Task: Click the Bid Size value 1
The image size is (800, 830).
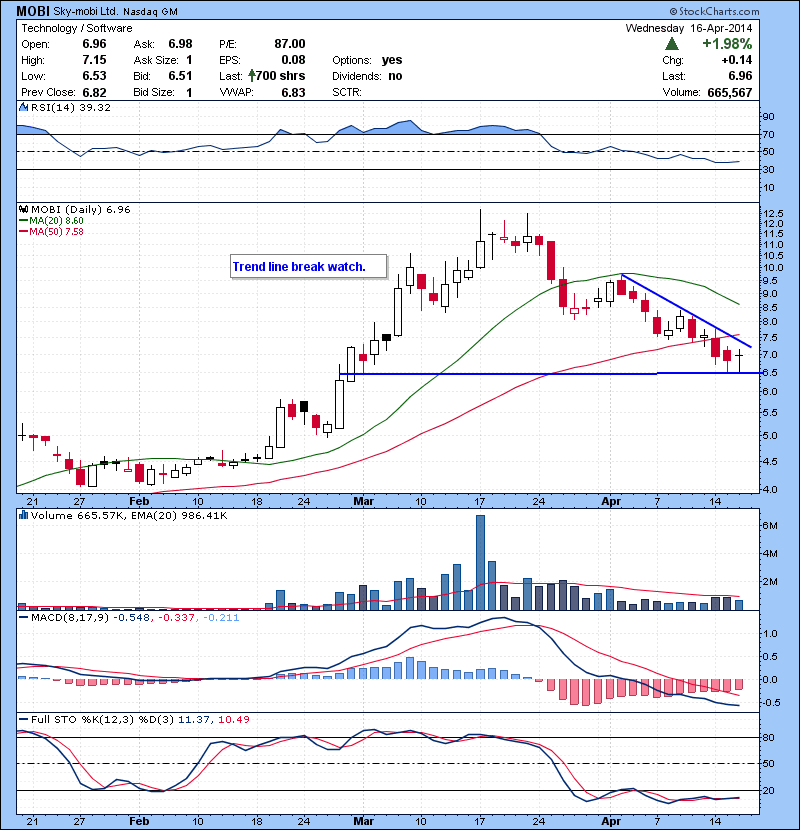Action: click(x=189, y=92)
